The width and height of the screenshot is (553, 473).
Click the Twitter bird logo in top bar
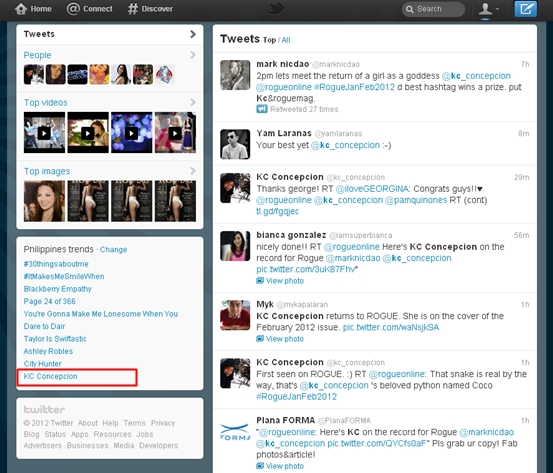pyautogui.click(x=276, y=8)
